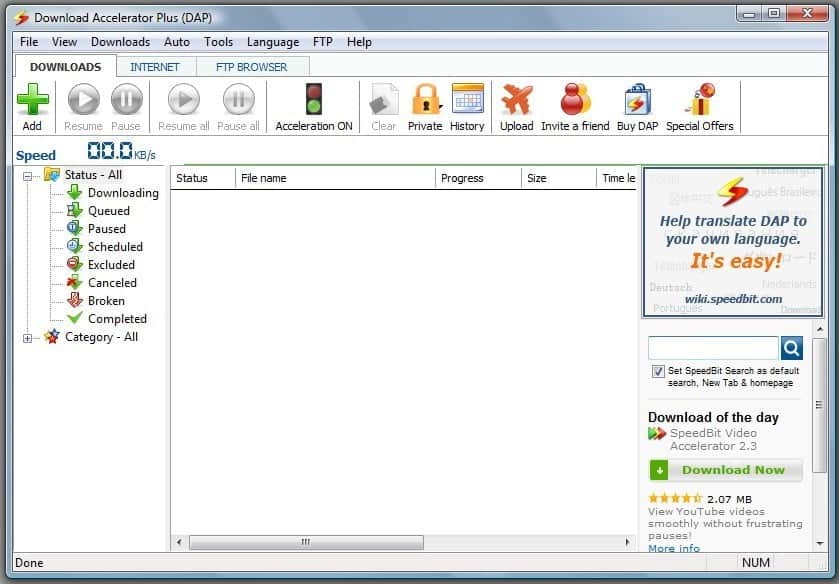839x584 pixels.
Task: Click the Invite a friend icon
Action: tap(575, 100)
